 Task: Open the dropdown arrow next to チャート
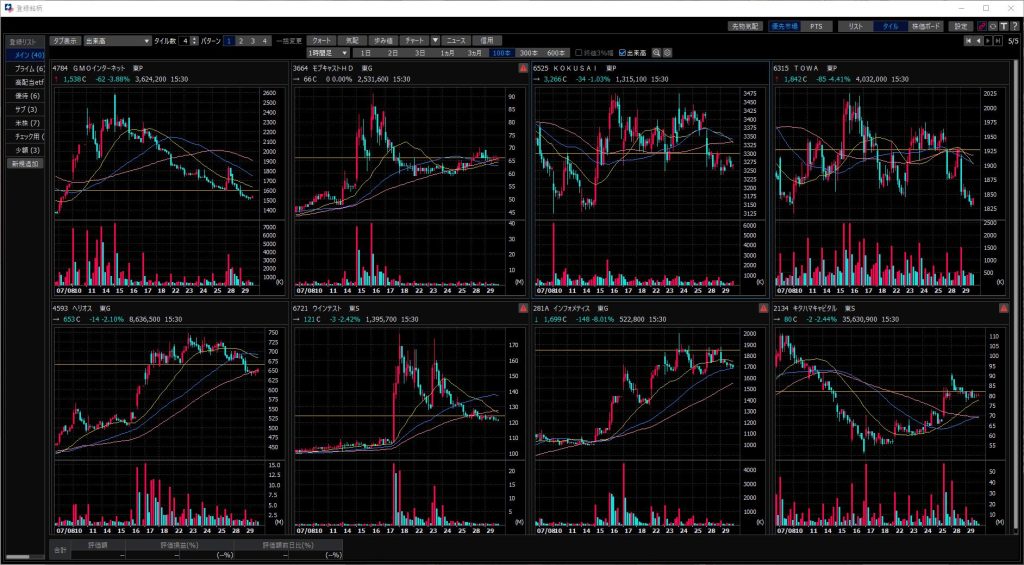(x=435, y=41)
